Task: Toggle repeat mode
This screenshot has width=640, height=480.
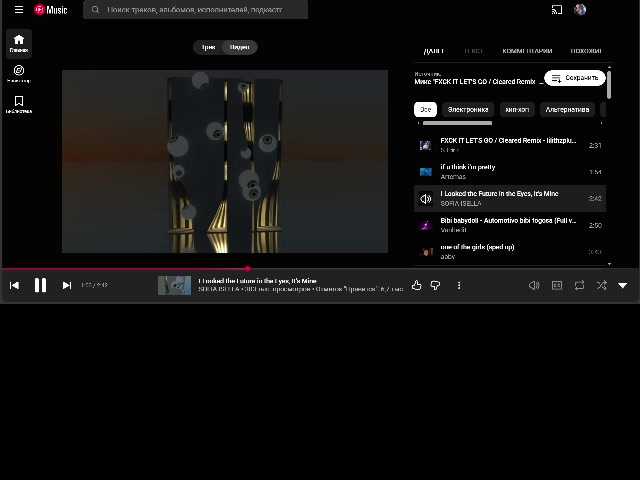Action: [x=579, y=285]
